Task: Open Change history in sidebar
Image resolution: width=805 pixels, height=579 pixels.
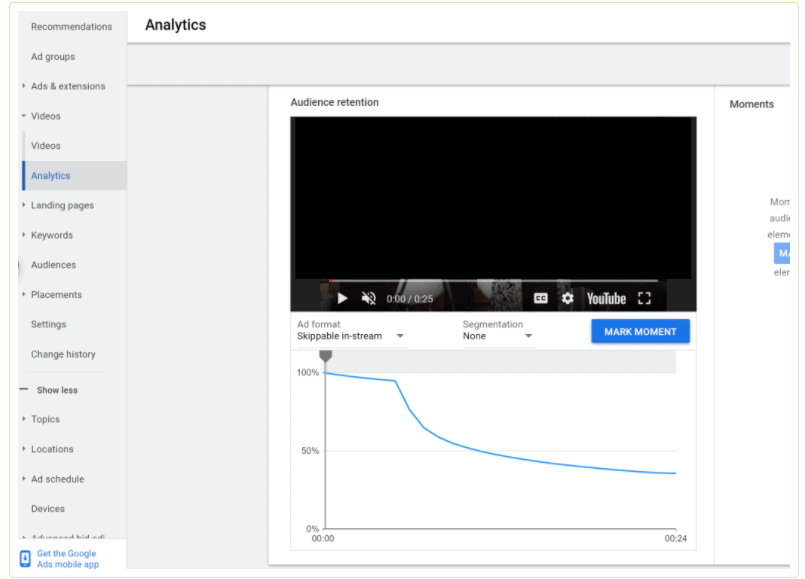Action: [x=62, y=354]
